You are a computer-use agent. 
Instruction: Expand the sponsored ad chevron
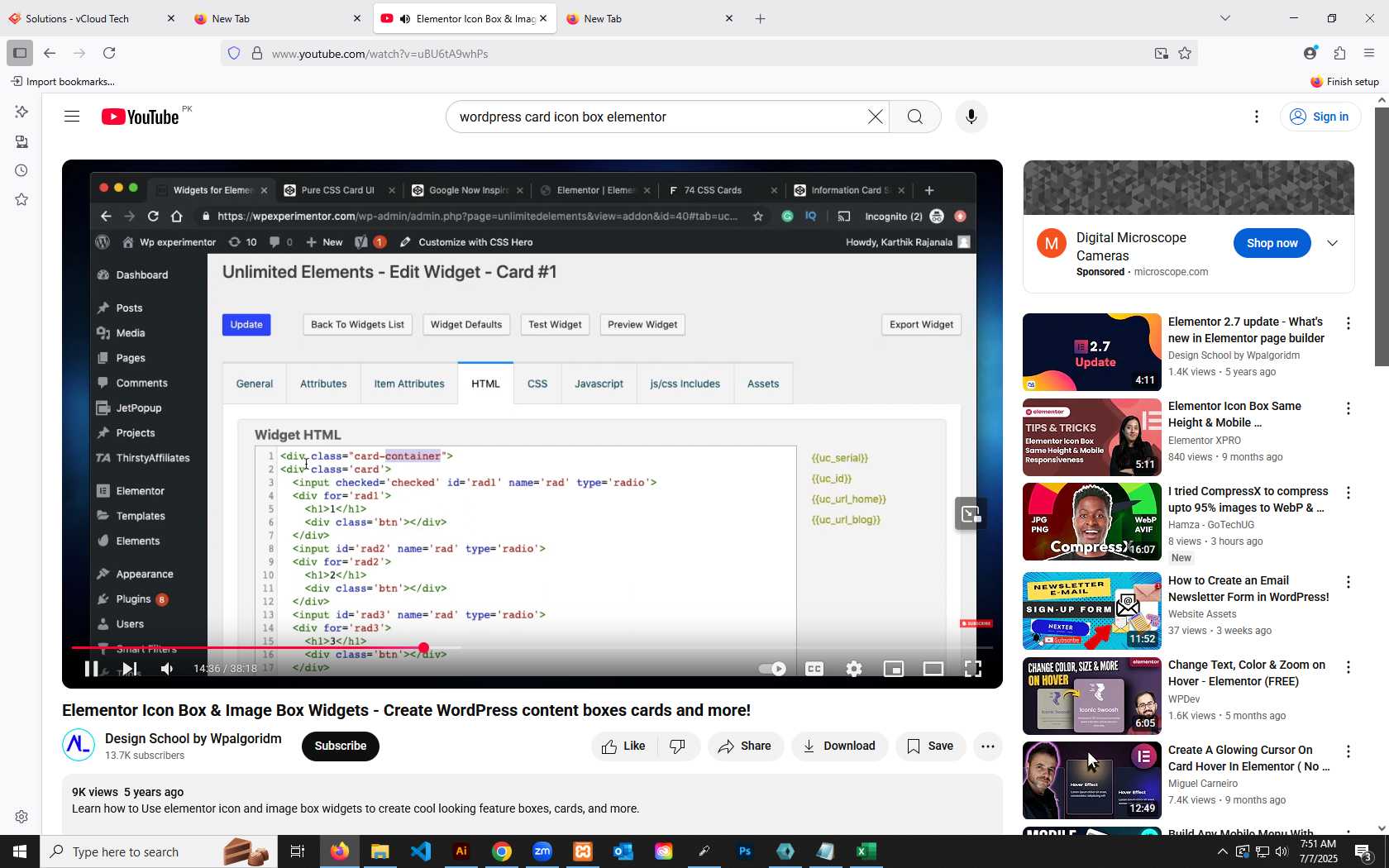[x=1333, y=243]
